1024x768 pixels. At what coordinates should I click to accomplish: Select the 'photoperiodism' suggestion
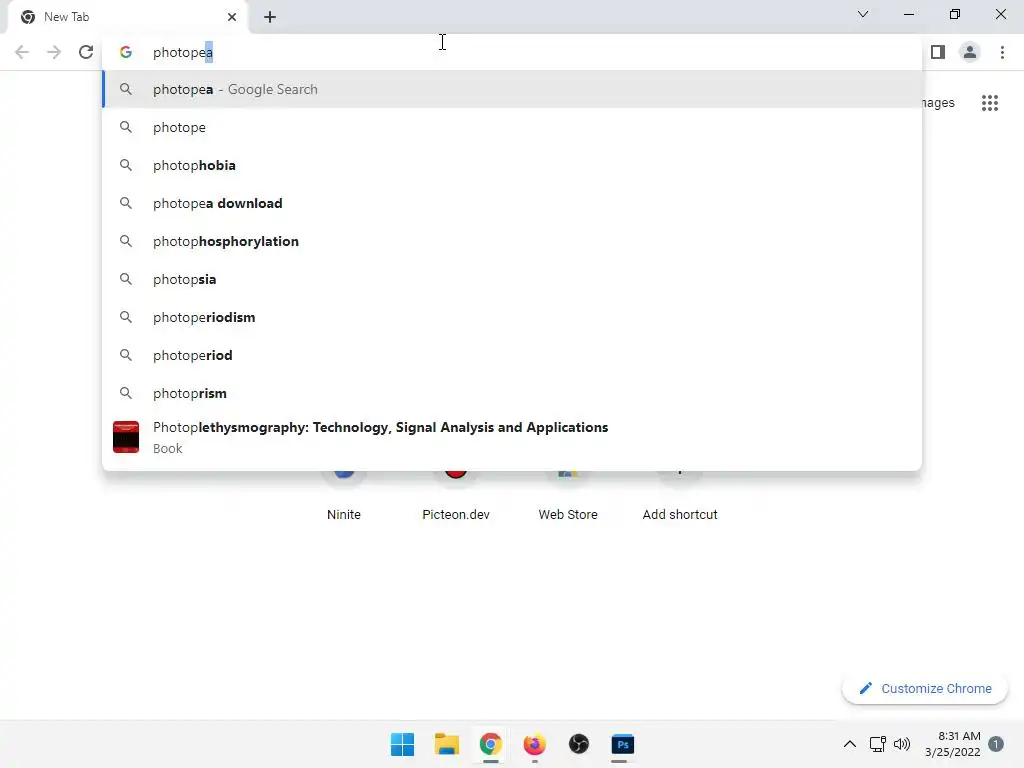tap(512, 317)
